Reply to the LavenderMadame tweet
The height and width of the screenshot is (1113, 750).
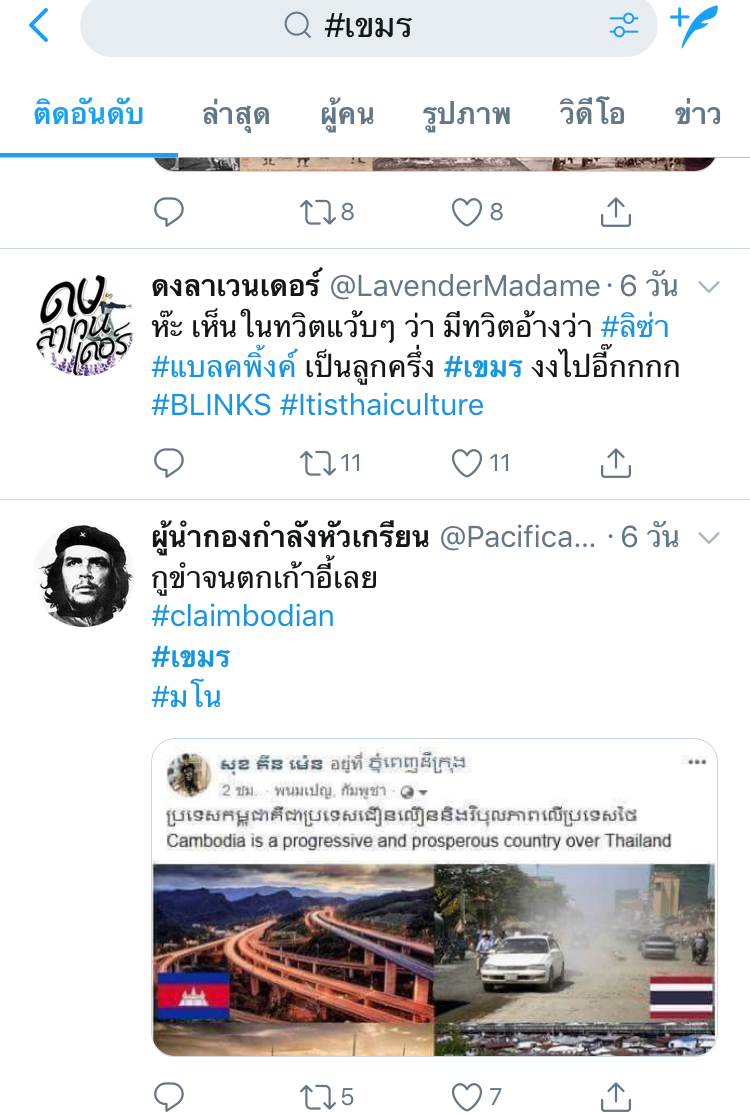[x=169, y=463]
